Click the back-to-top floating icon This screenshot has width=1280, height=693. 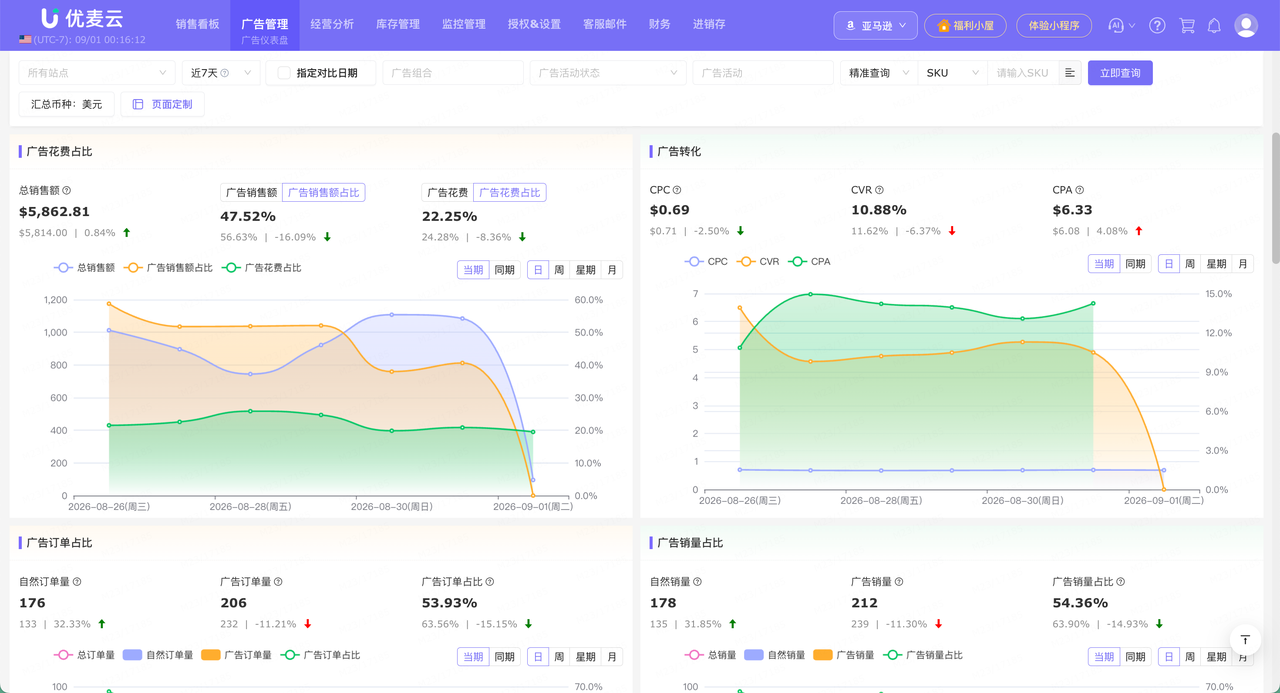coord(1245,639)
